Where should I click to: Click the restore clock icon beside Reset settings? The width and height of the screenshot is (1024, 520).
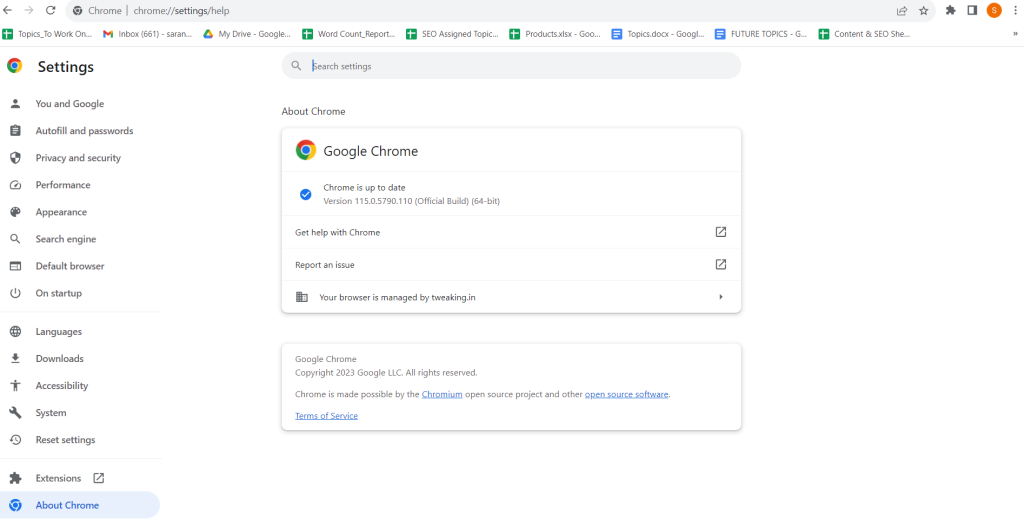point(15,440)
